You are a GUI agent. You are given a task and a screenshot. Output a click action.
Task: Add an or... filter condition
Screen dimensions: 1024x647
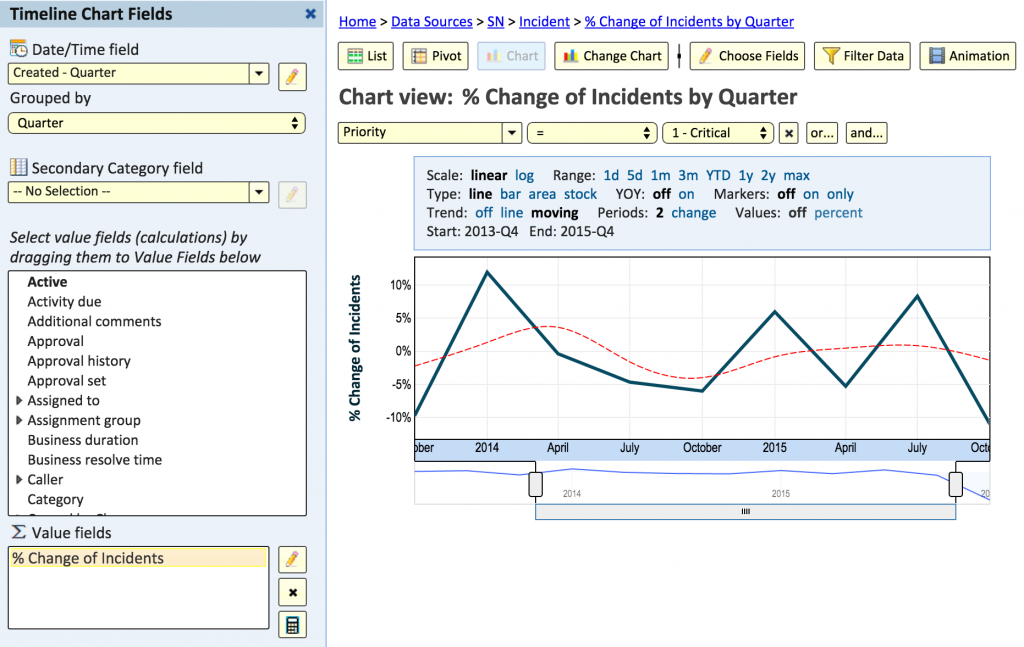(822, 133)
